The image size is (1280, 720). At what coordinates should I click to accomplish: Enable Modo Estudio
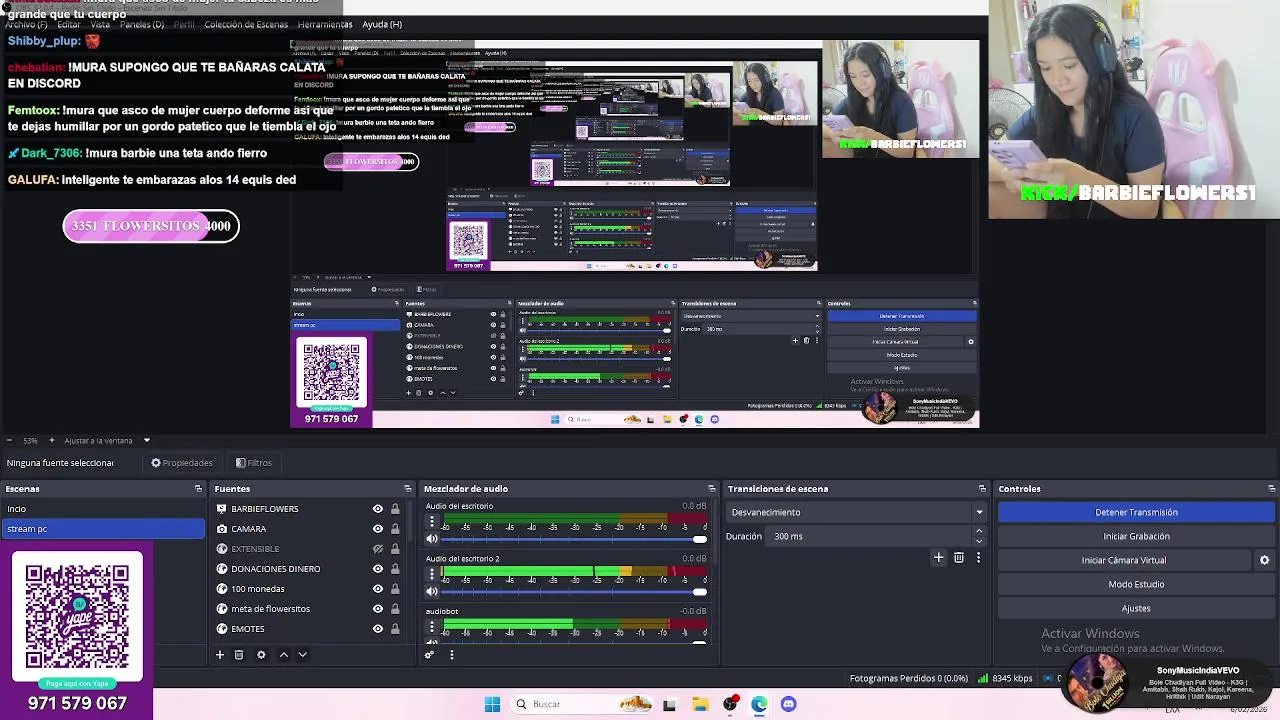(x=1136, y=584)
